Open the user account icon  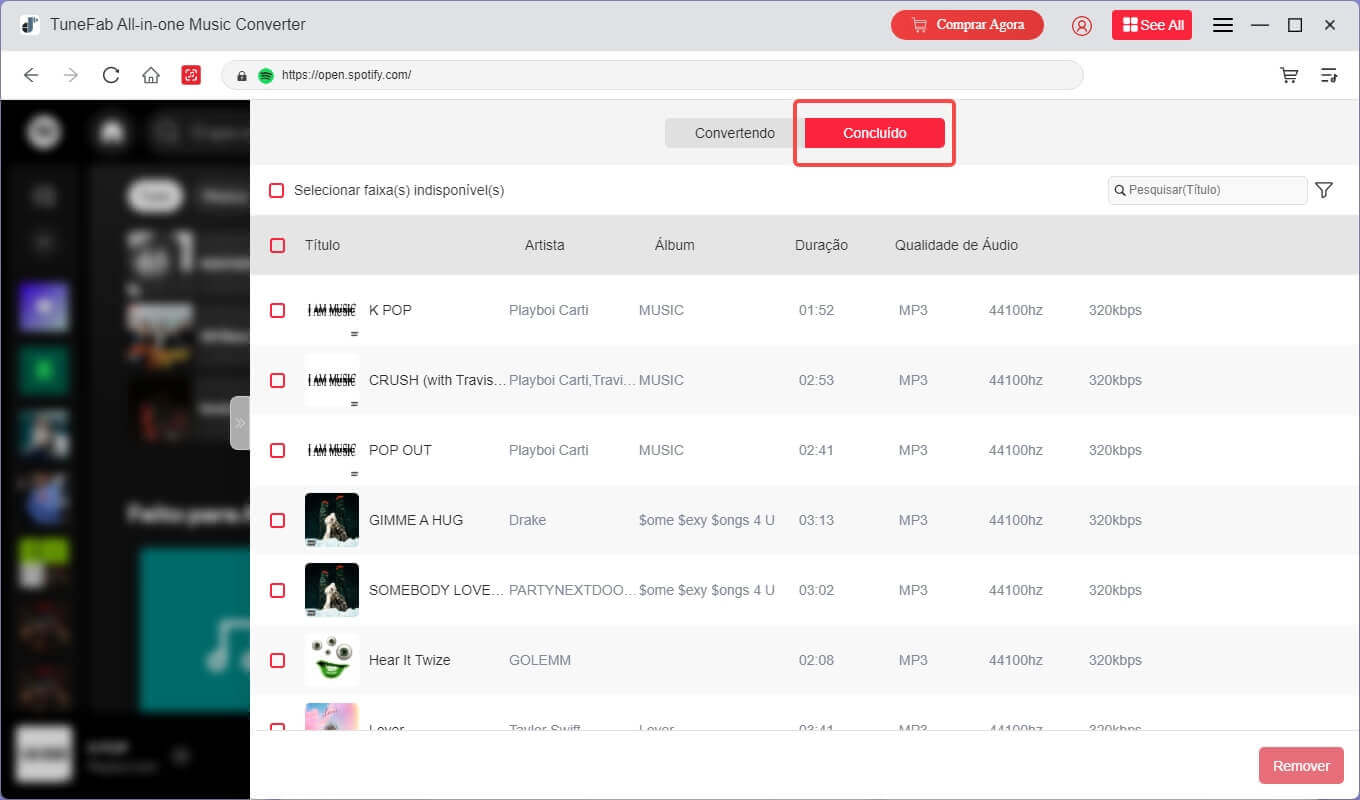[x=1082, y=25]
